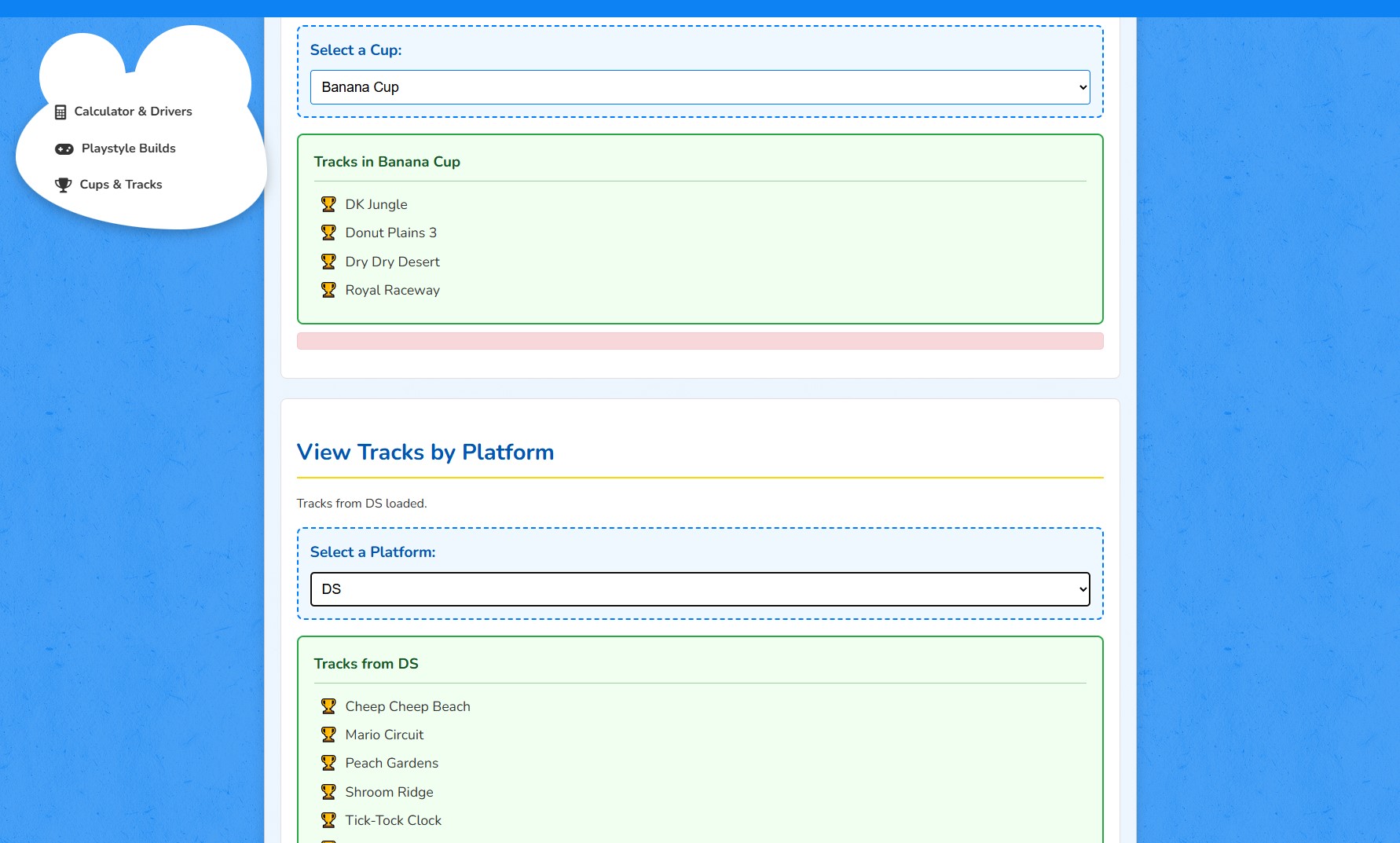Click the trophy icon beside Peach Gardens
The image size is (1400, 843).
(x=328, y=763)
